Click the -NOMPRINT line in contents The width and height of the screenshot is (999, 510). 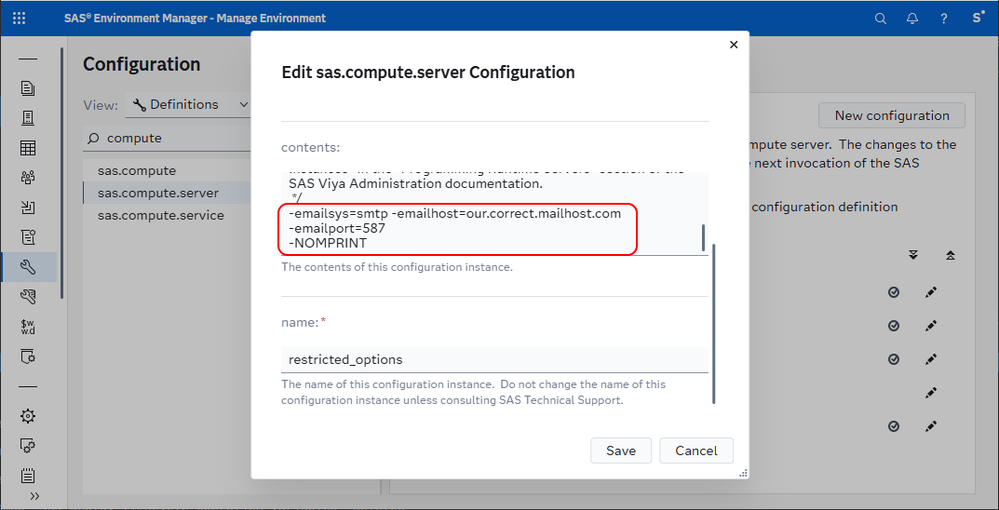click(x=327, y=244)
